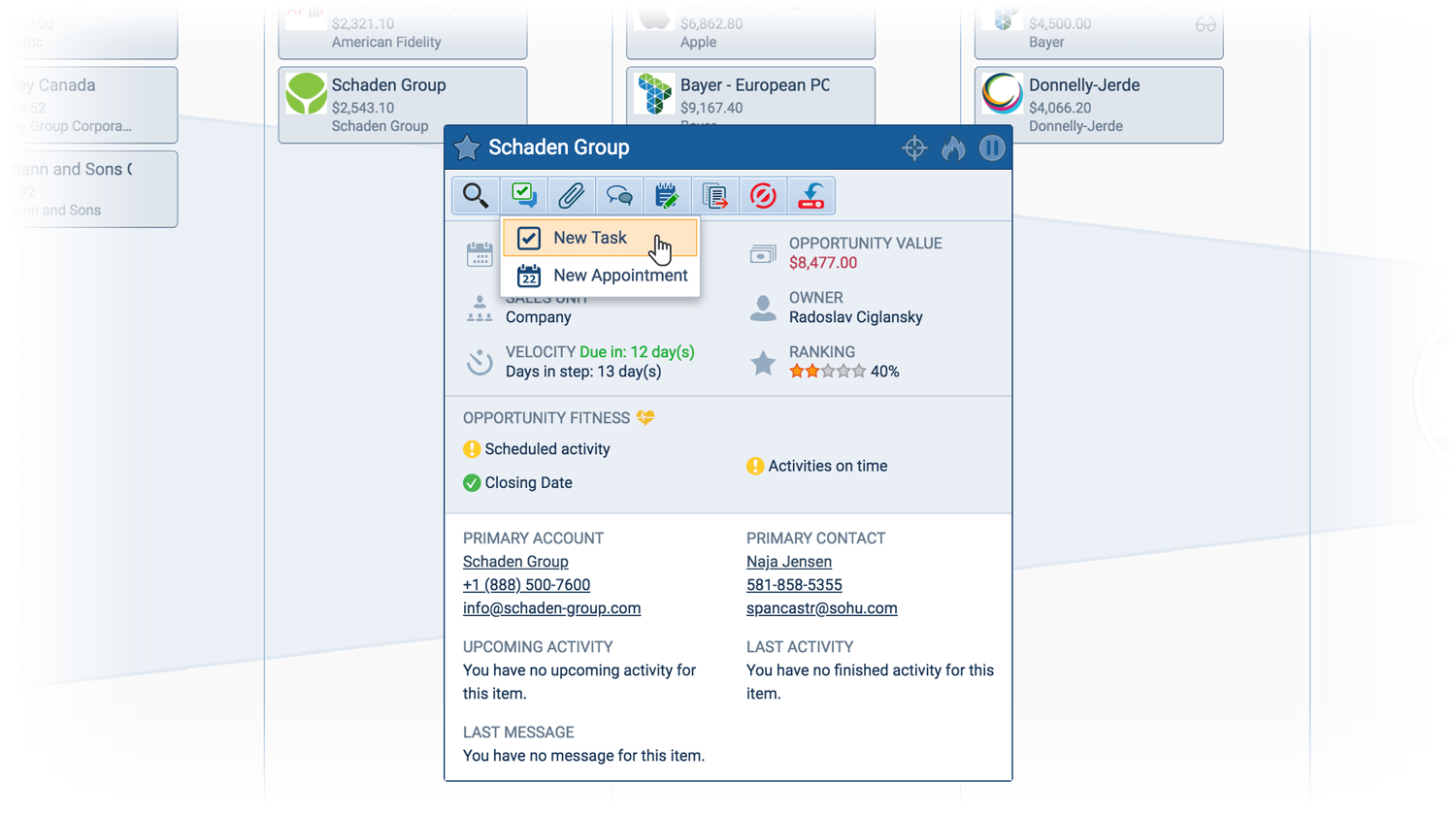
Task: Click the notes editor icon
Action: tap(667, 195)
